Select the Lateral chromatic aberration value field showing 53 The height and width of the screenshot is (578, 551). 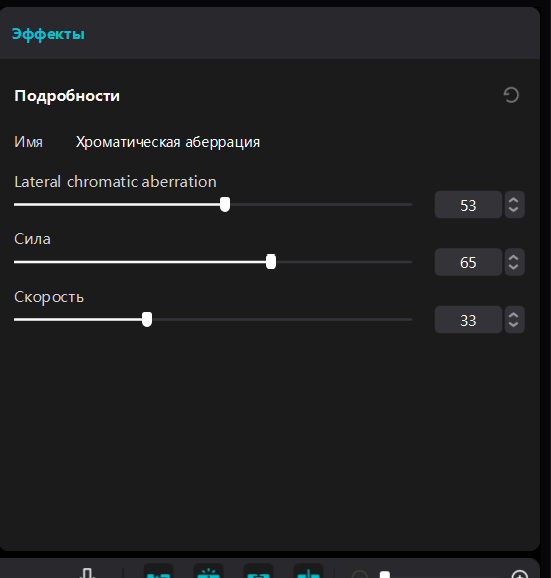coord(468,205)
